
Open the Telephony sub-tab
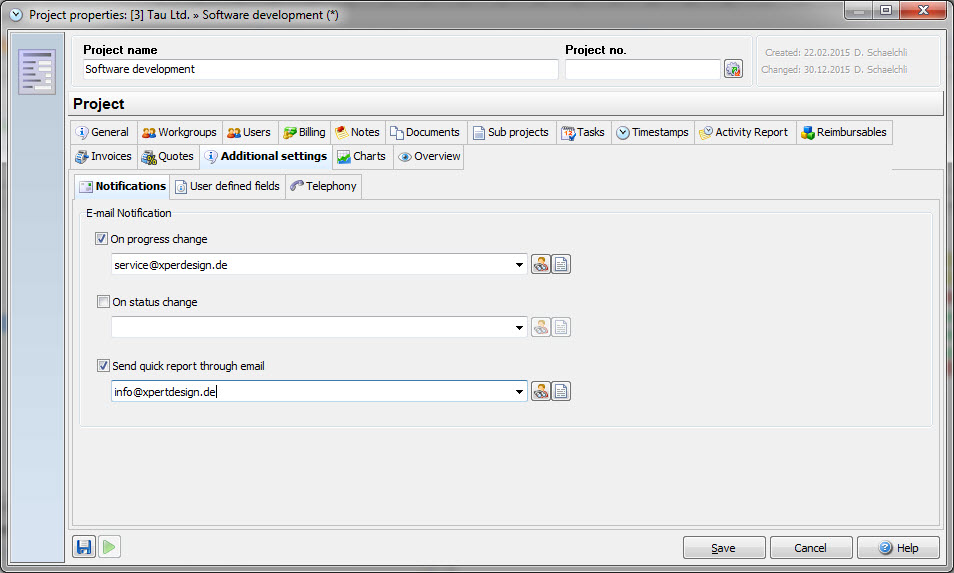[323, 186]
